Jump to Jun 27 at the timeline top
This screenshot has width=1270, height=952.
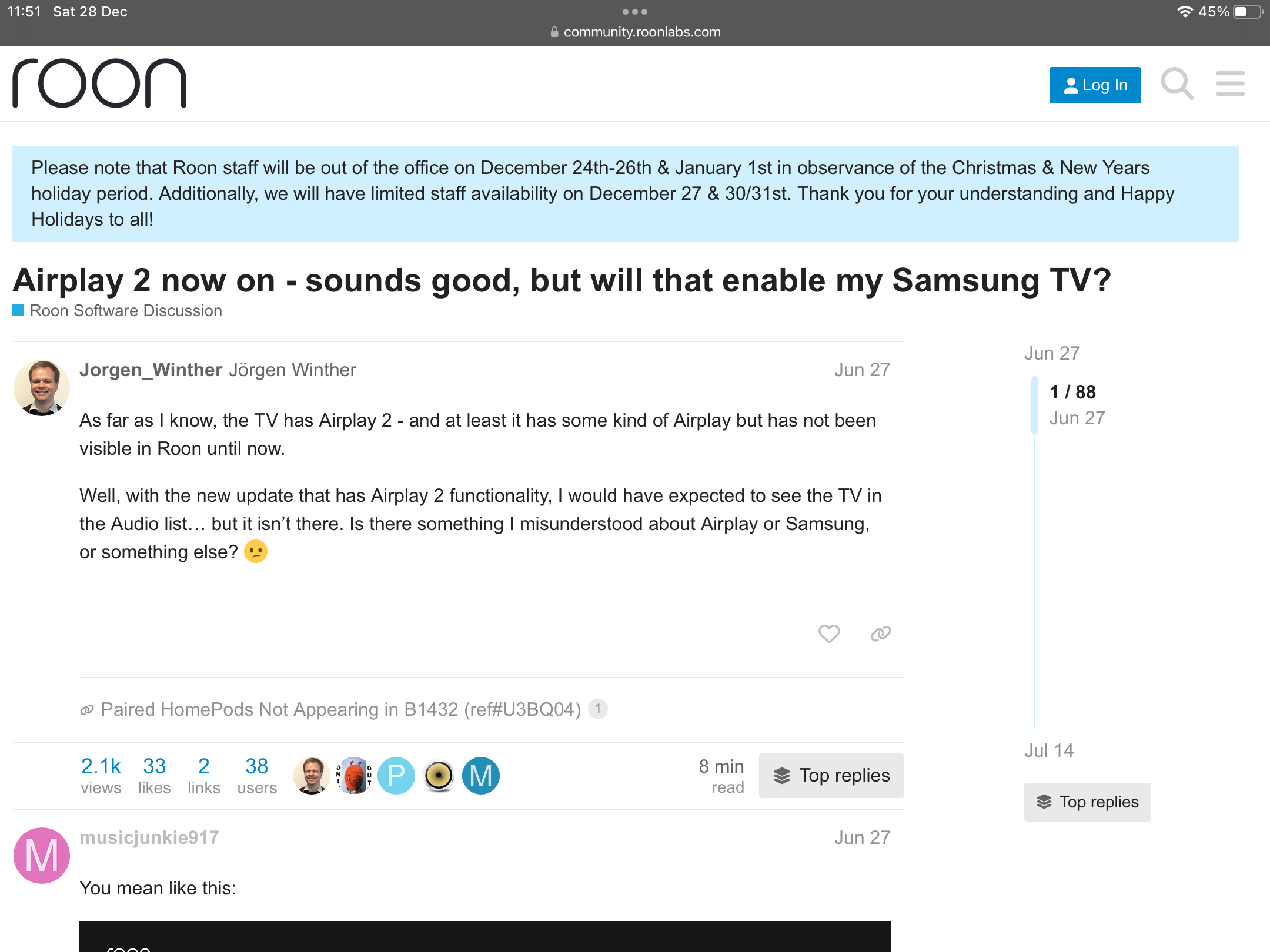[x=1052, y=353]
